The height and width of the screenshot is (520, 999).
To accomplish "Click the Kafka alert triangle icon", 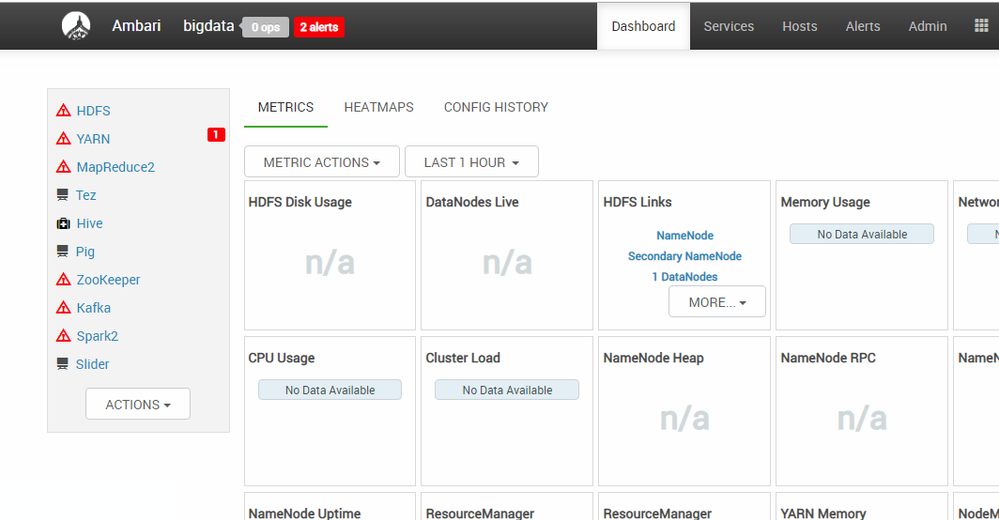I will click(63, 308).
